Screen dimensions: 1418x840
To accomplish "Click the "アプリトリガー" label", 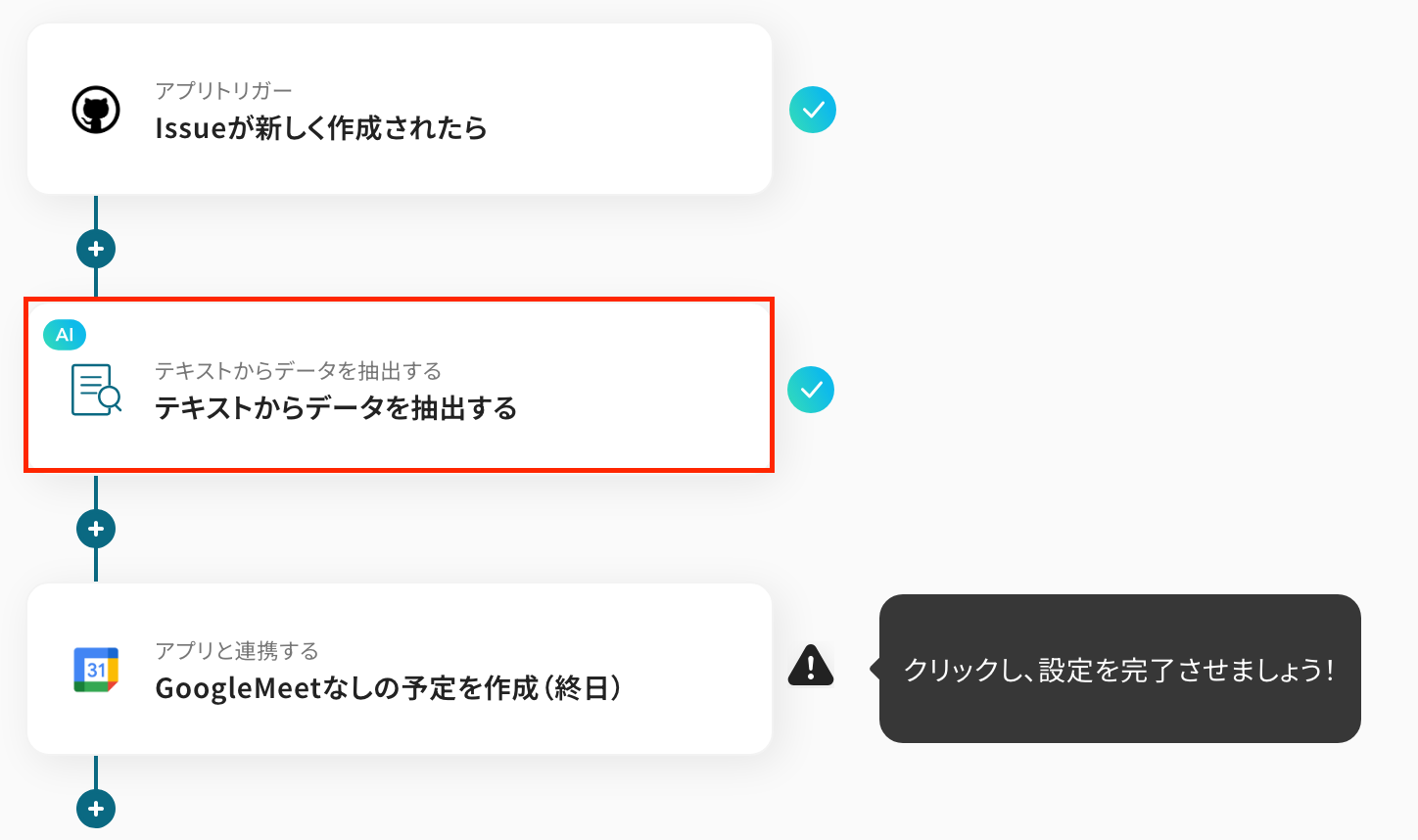I will 223,91.
